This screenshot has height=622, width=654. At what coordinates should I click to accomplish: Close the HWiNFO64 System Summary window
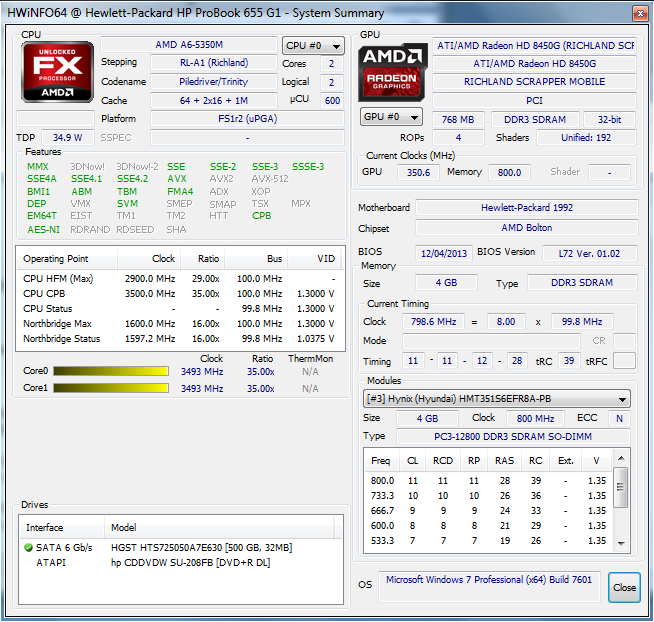point(640,14)
